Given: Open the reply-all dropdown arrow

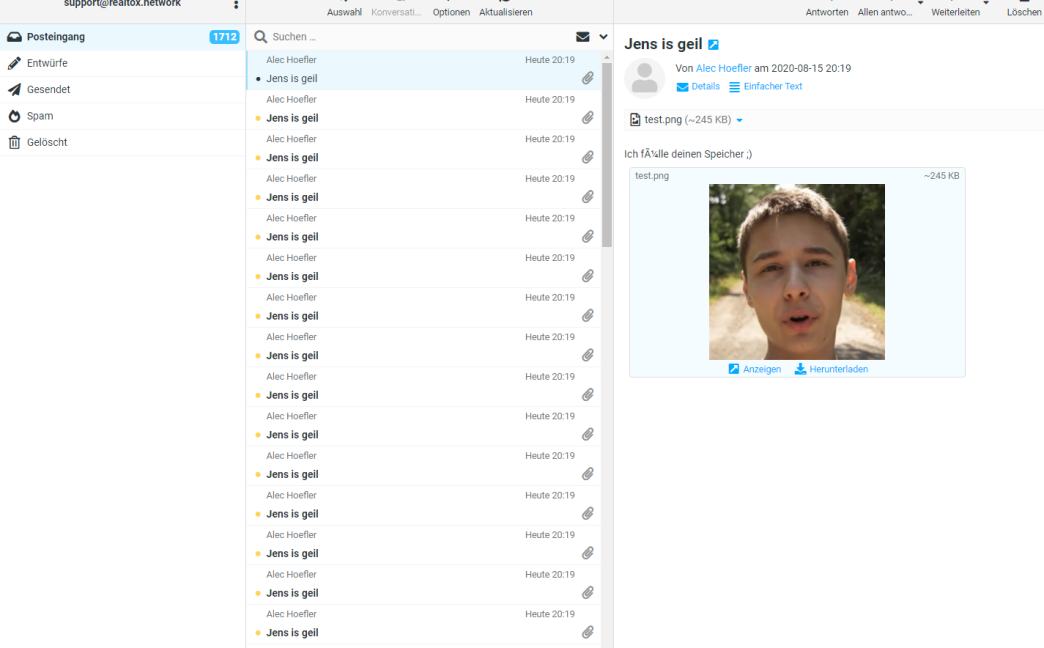Looking at the screenshot, I should (x=920, y=3).
